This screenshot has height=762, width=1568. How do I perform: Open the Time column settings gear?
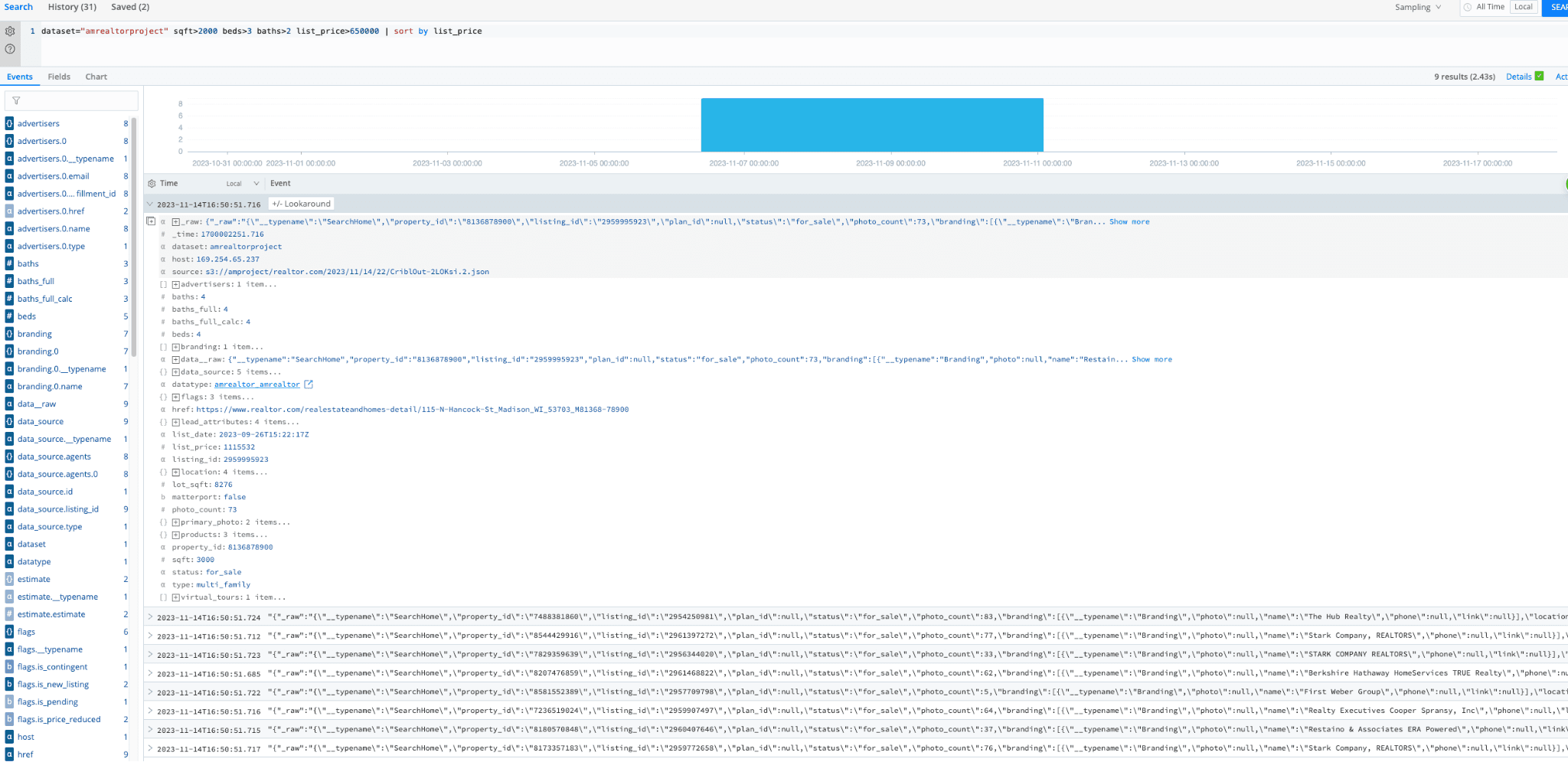tap(152, 184)
